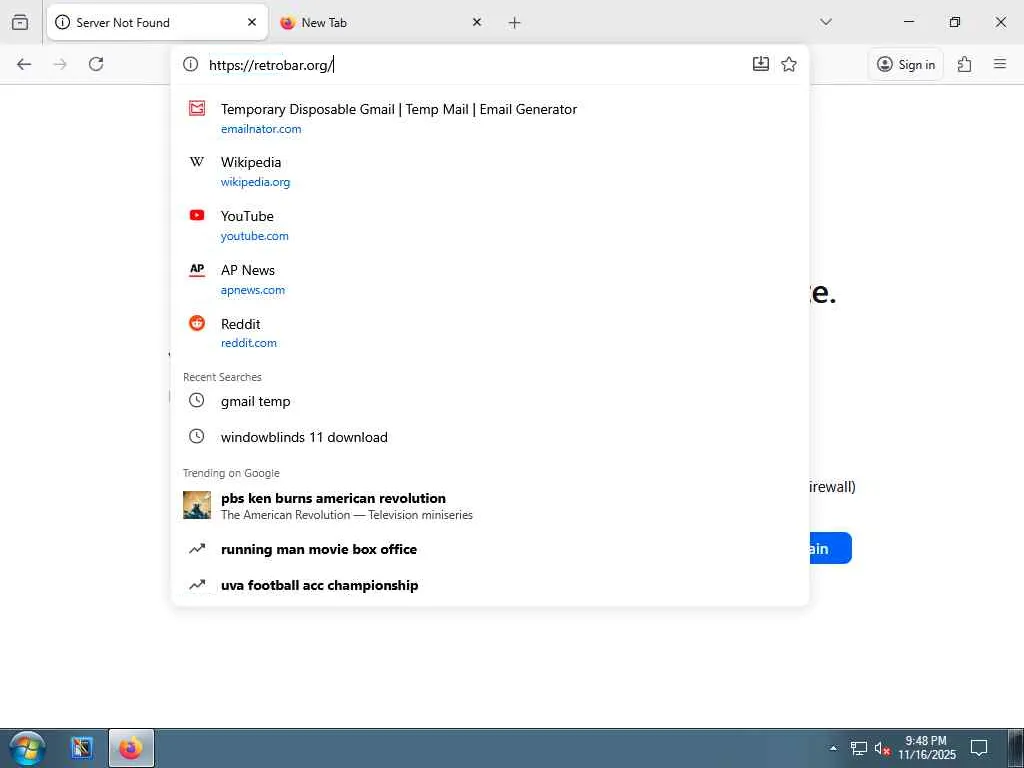The width and height of the screenshot is (1024, 768).
Task: Click the Wikipedia W favicon
Action: [x=197, y=162]
